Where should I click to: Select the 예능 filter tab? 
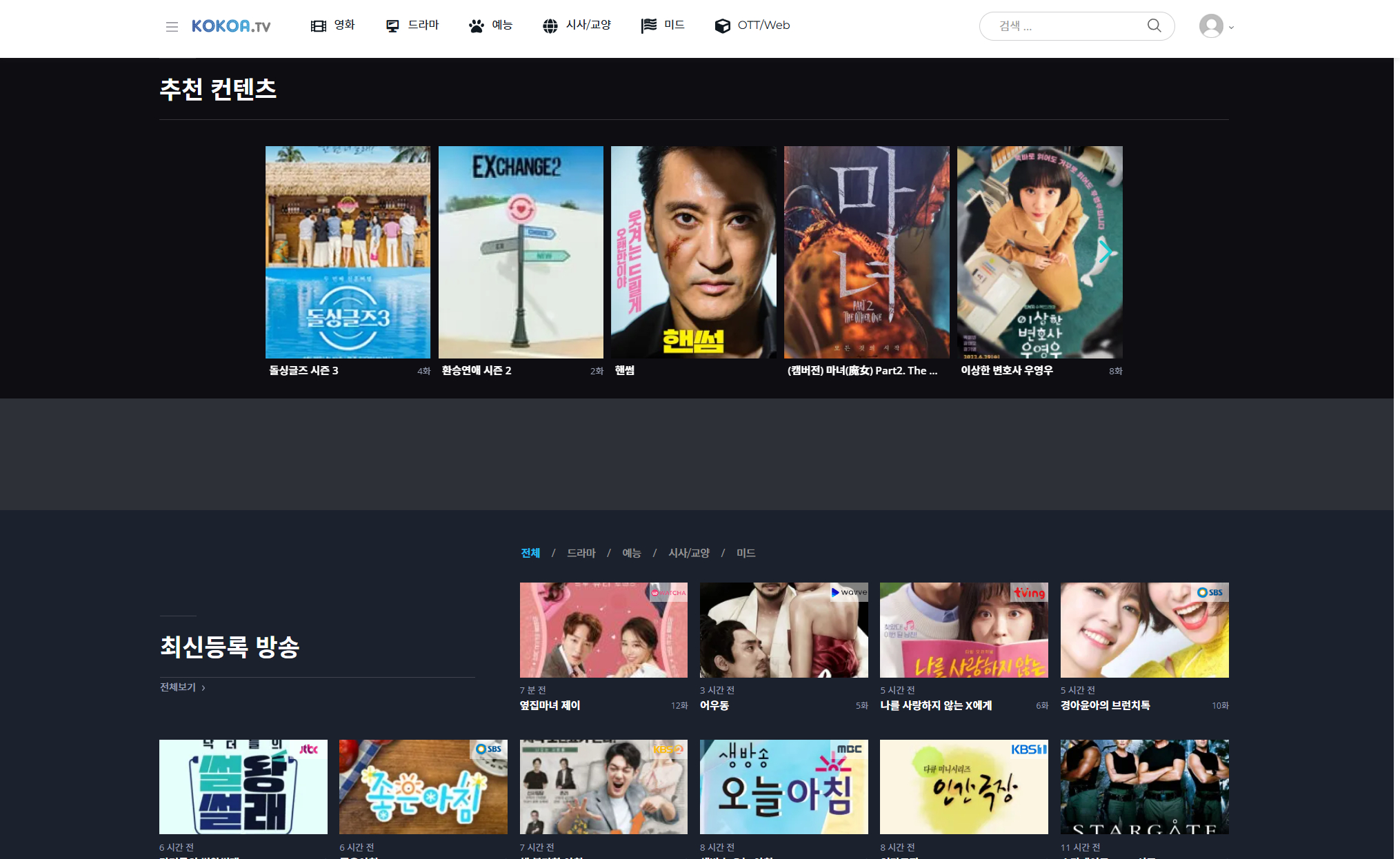632,553
